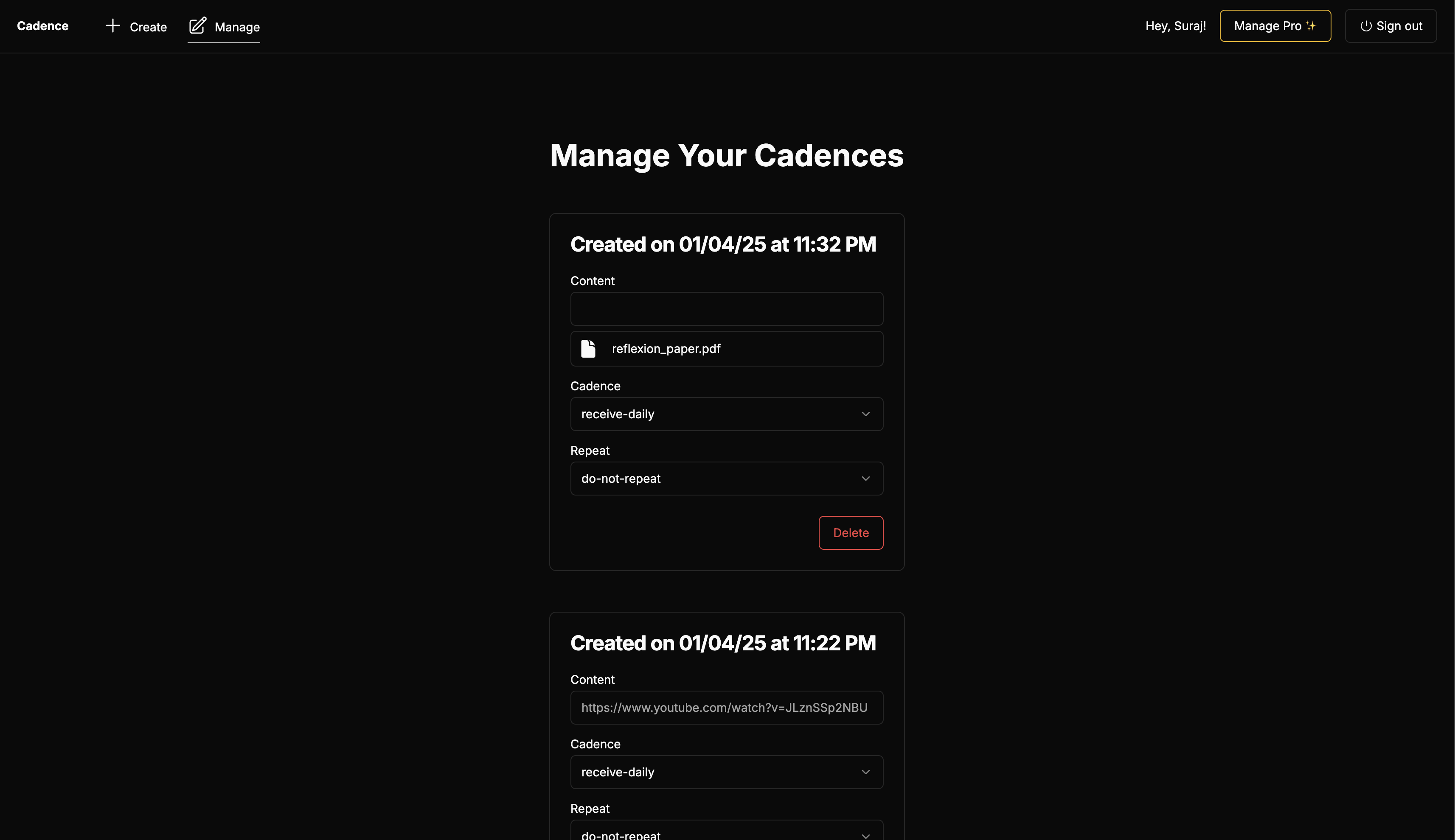Click the file icon for reflexion_paper.pdf
The width and height of the screenshot is (1455, 840).
588,348
